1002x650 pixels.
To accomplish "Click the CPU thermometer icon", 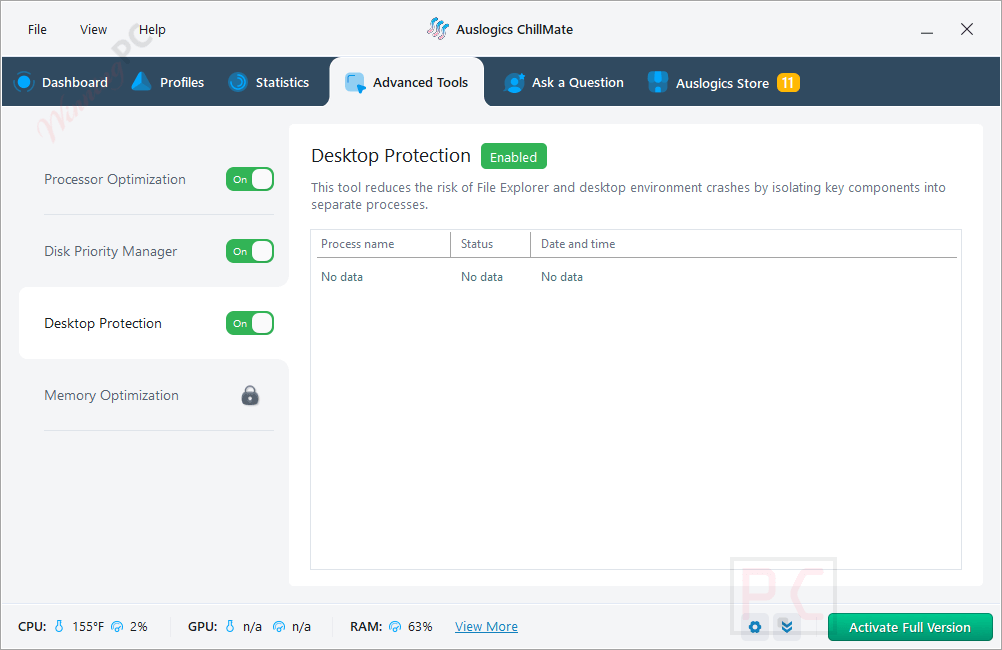I will pos(59,626).
